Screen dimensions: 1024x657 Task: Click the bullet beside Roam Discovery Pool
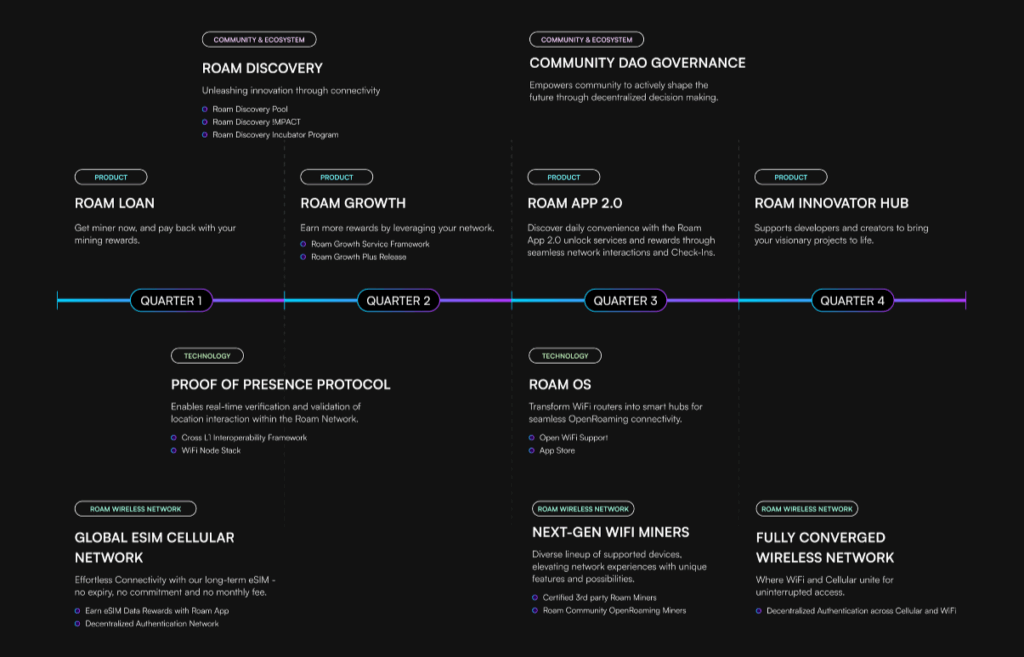tap(205, 109)
